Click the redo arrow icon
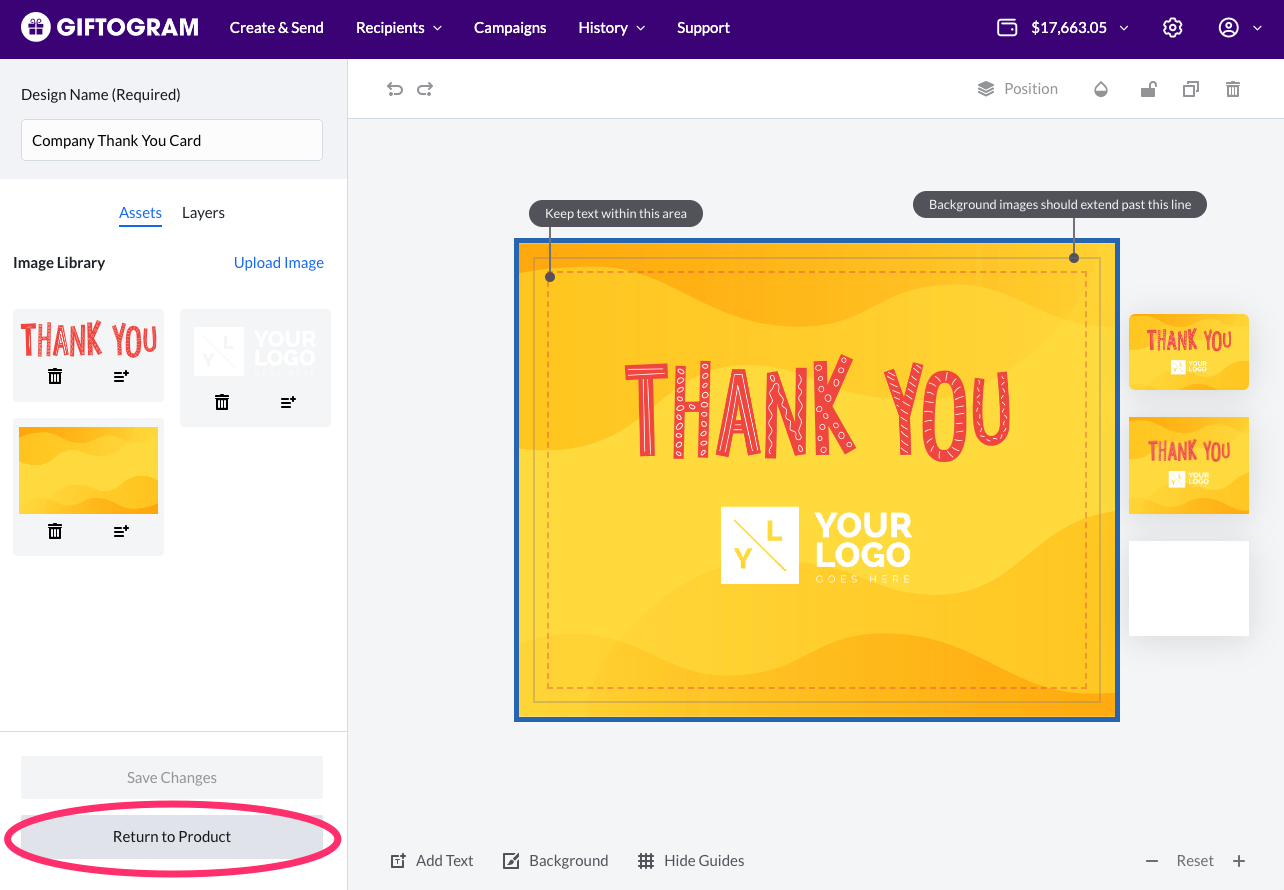This screenshot has height=890, width=1284. point(425,89)
